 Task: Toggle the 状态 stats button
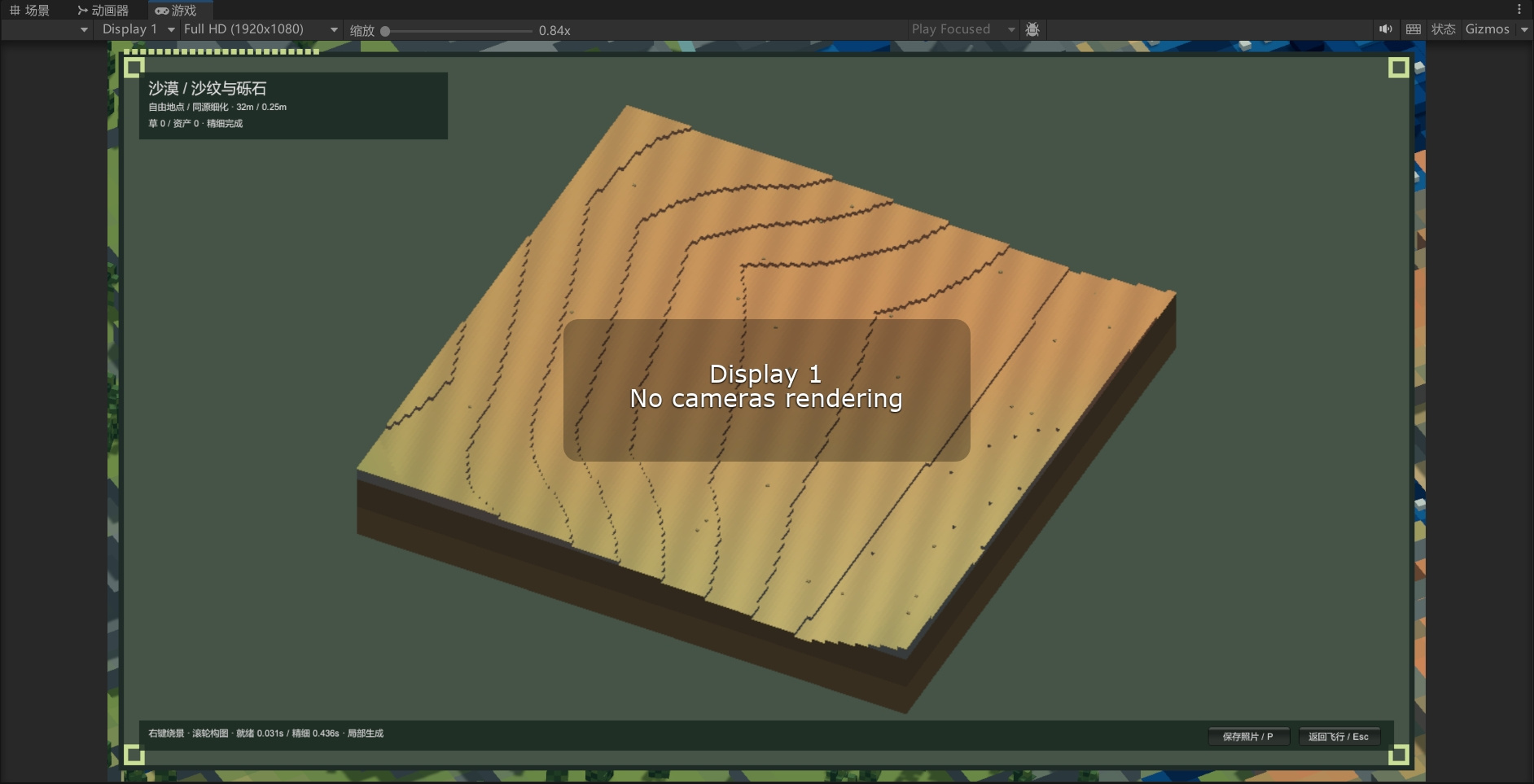1444,29
